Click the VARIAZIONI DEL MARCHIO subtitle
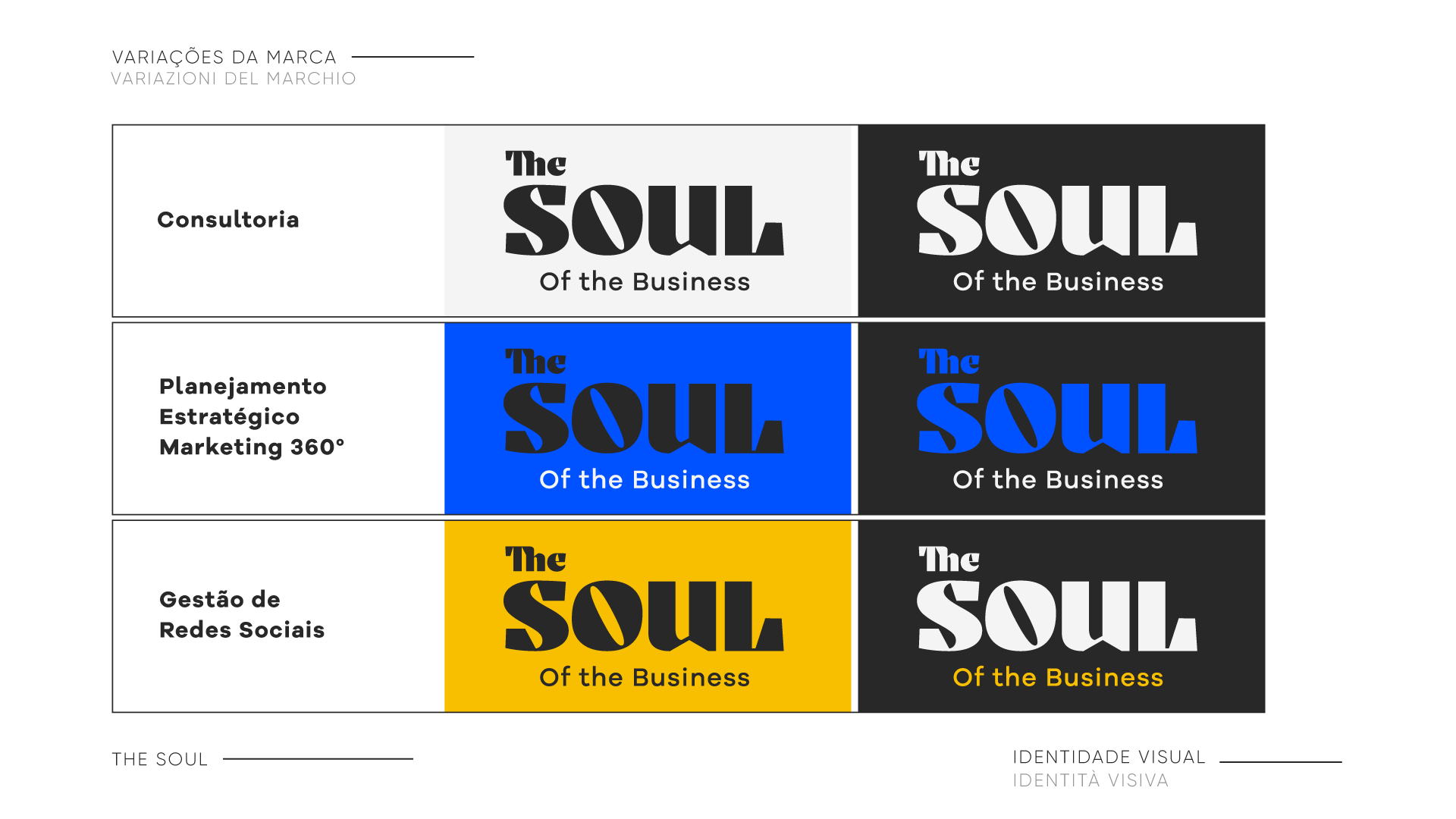Image resolution: width=1456 pixels, height=819 pixels. (x=234, y=79)
